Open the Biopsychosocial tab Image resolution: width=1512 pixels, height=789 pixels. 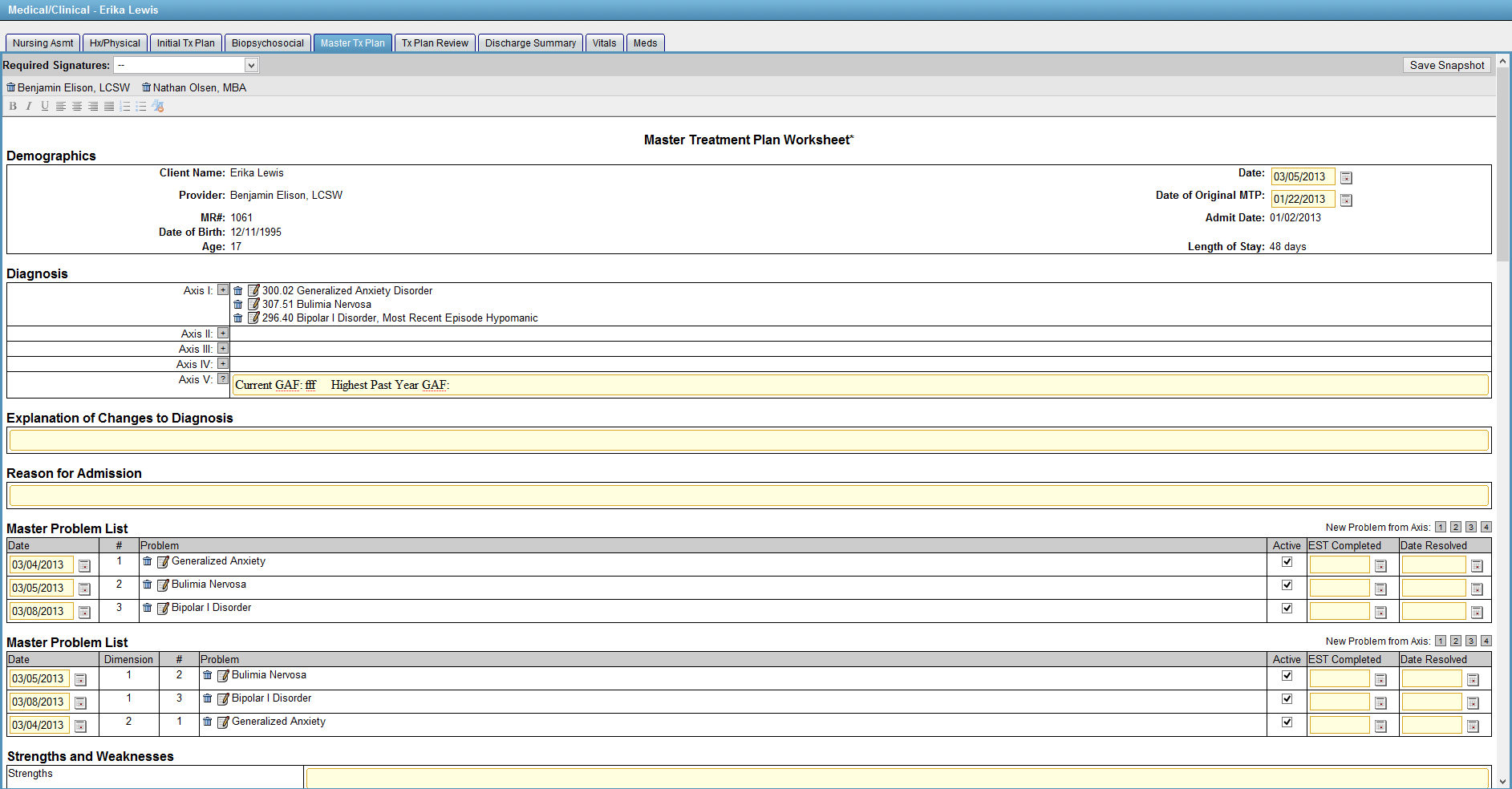[268, 43]
